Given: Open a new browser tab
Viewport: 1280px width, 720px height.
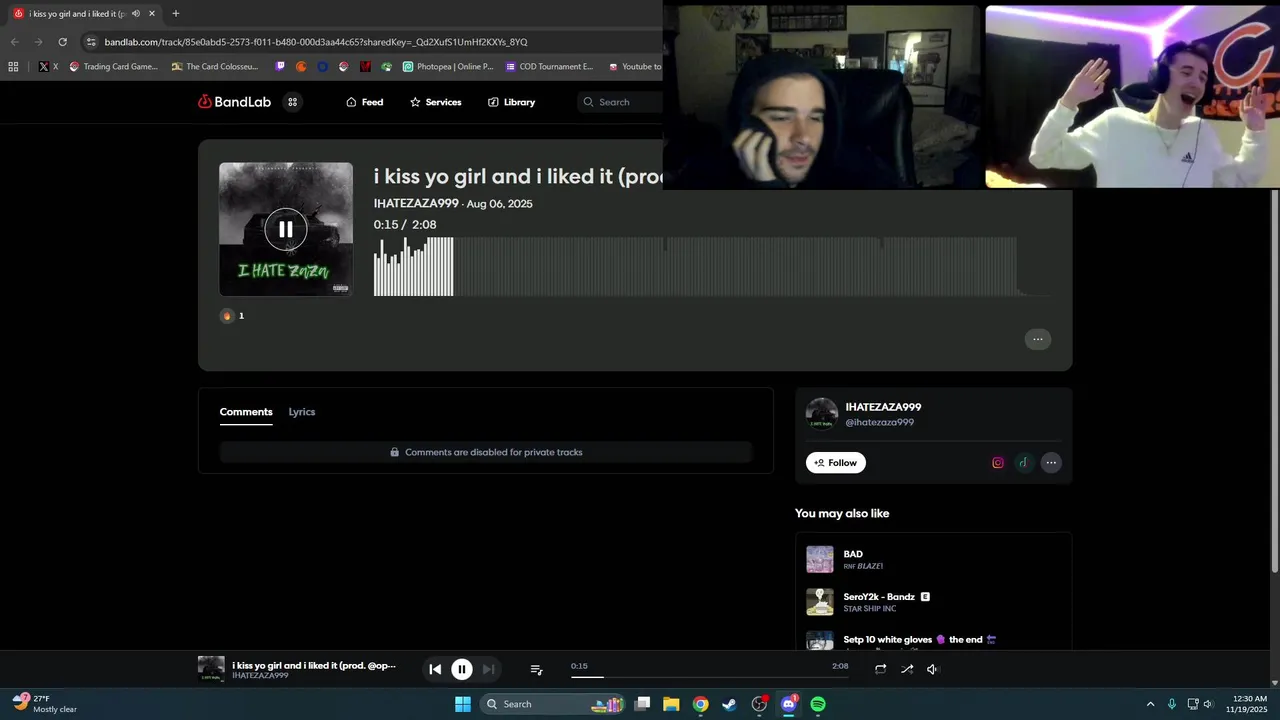Looking at the screenshot, I should (x=176, y=14).
